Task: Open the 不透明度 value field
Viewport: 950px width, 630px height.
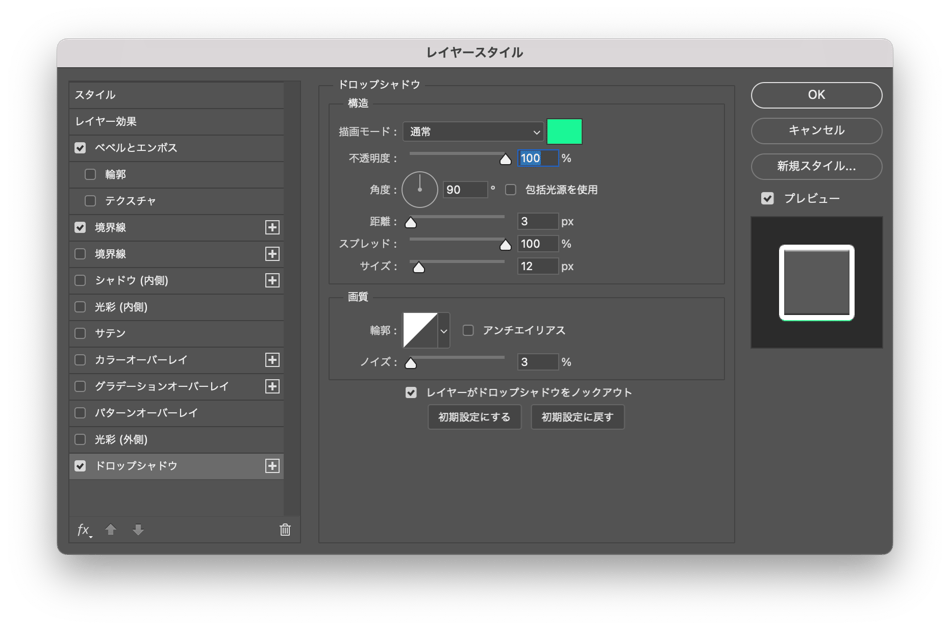Action: pyautogui.click(x=537, y=158)
